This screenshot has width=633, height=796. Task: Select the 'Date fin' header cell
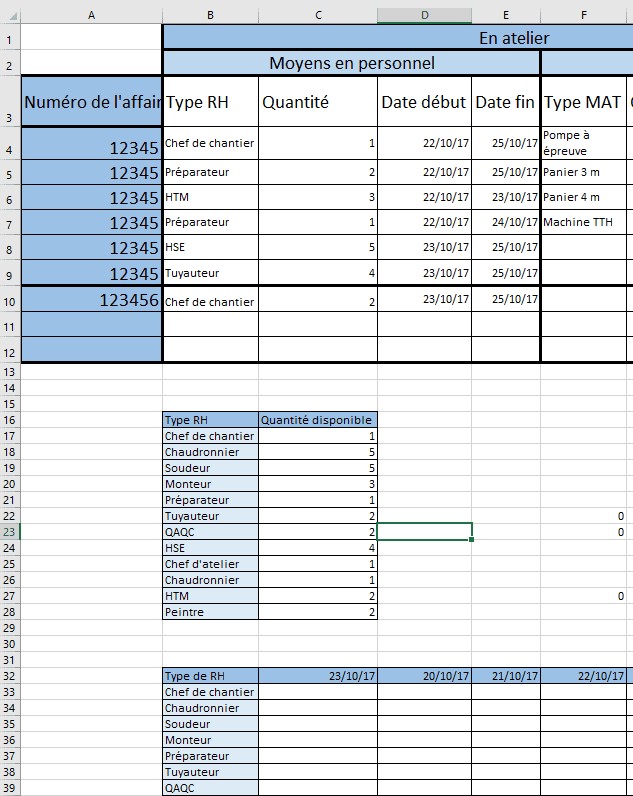pos(506,102)
